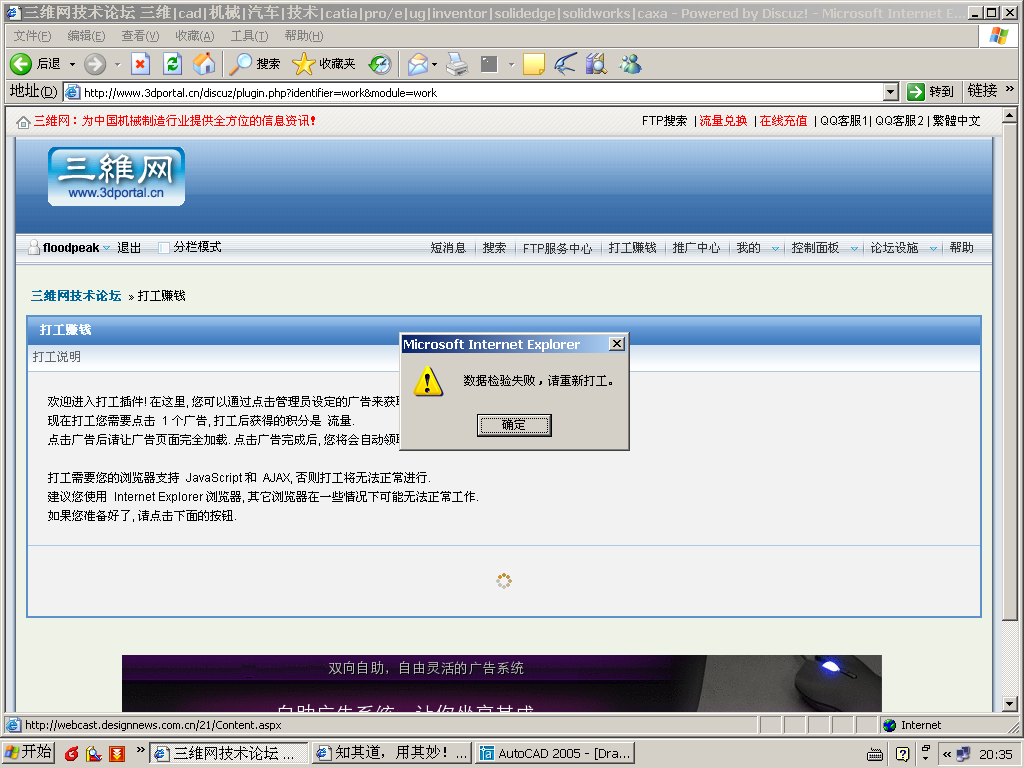Click the Mail envelope icon
1024x768 pixels.
tap(417, 64)
